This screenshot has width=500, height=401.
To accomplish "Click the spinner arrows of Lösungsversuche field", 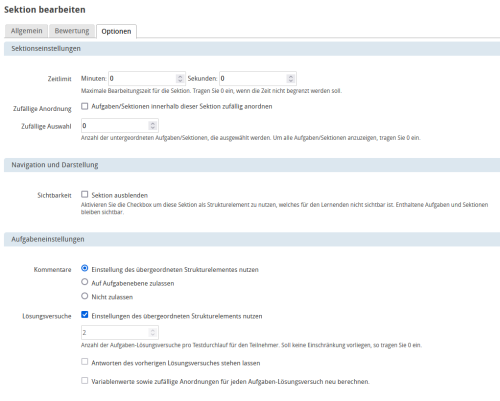I will (153, 332).
